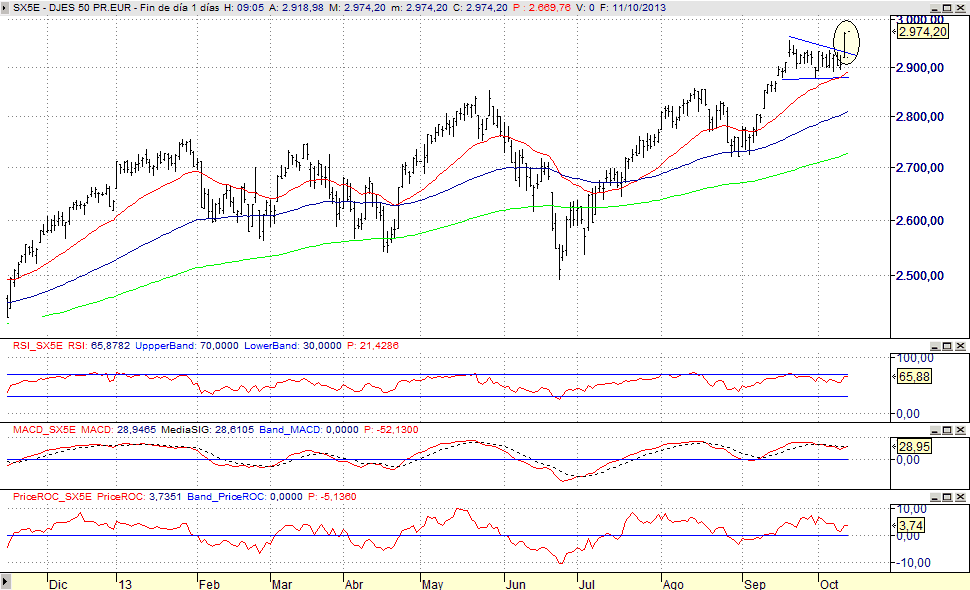Click the 100,00 label on RSI axis
Image resolution: width=970 pixels, height=590 pixels.
point(916,358)
